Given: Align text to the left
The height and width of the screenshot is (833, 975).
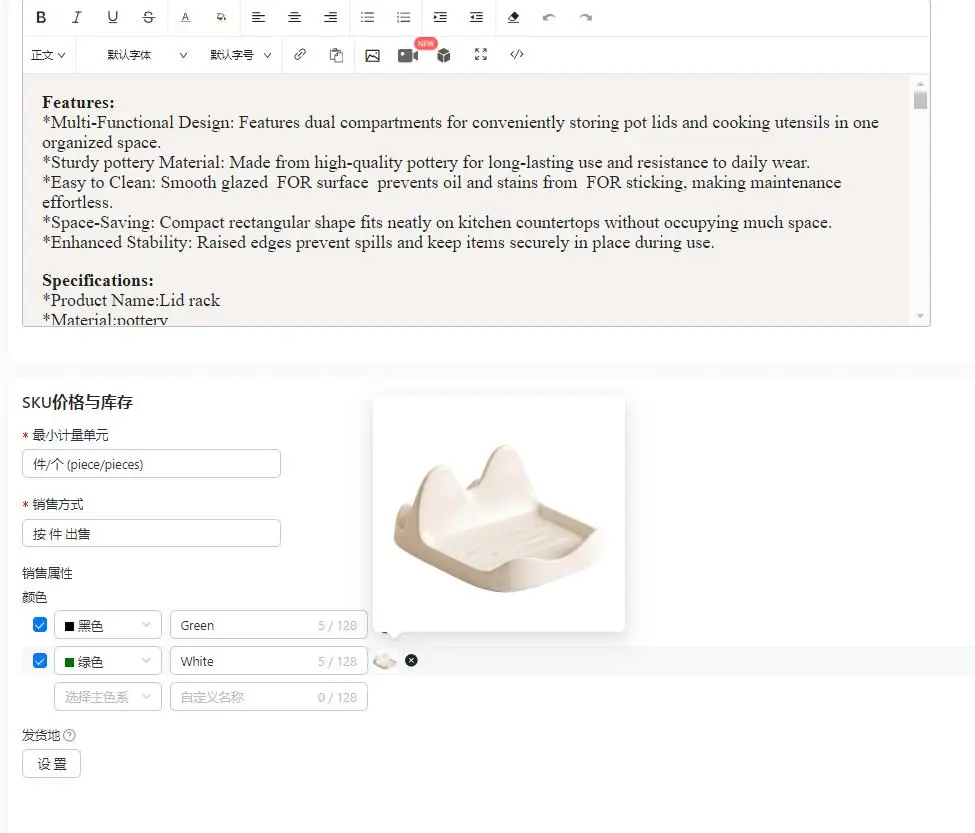Looking at the screenshot, I should (x=258, y=17).
